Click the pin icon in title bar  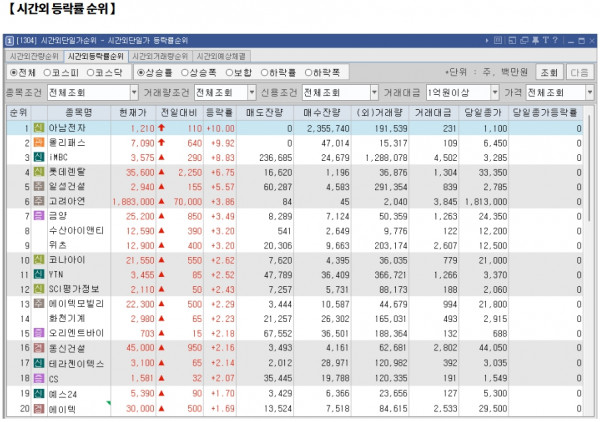pyautogui.click(x=535, y=40)
